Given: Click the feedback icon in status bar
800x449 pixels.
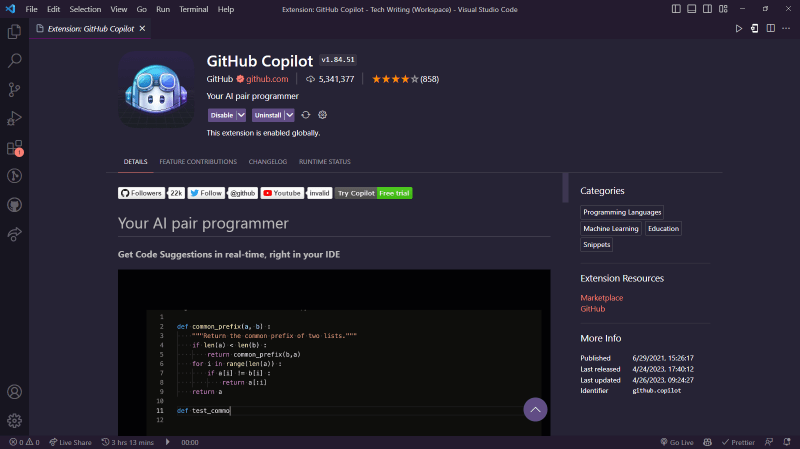Looking at the screenshot, I should tap(769, 442).
